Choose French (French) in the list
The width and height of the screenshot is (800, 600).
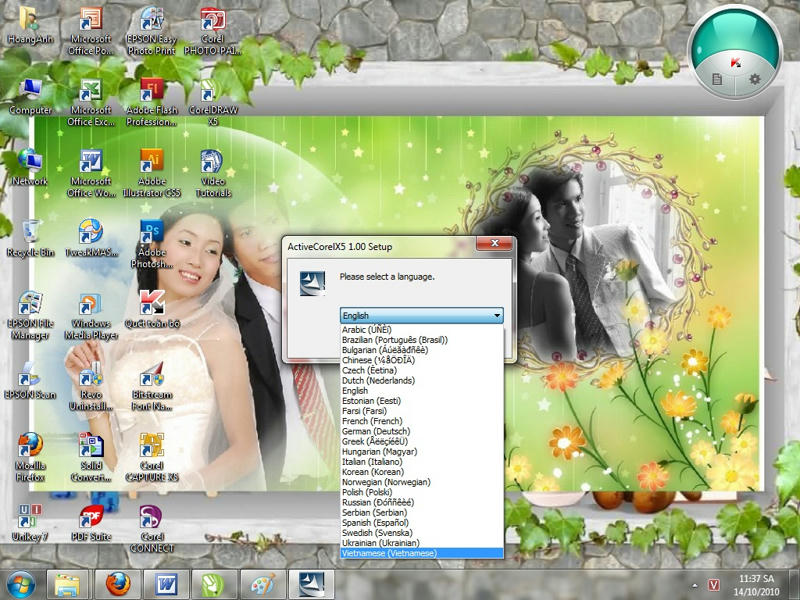pos(372,421)
